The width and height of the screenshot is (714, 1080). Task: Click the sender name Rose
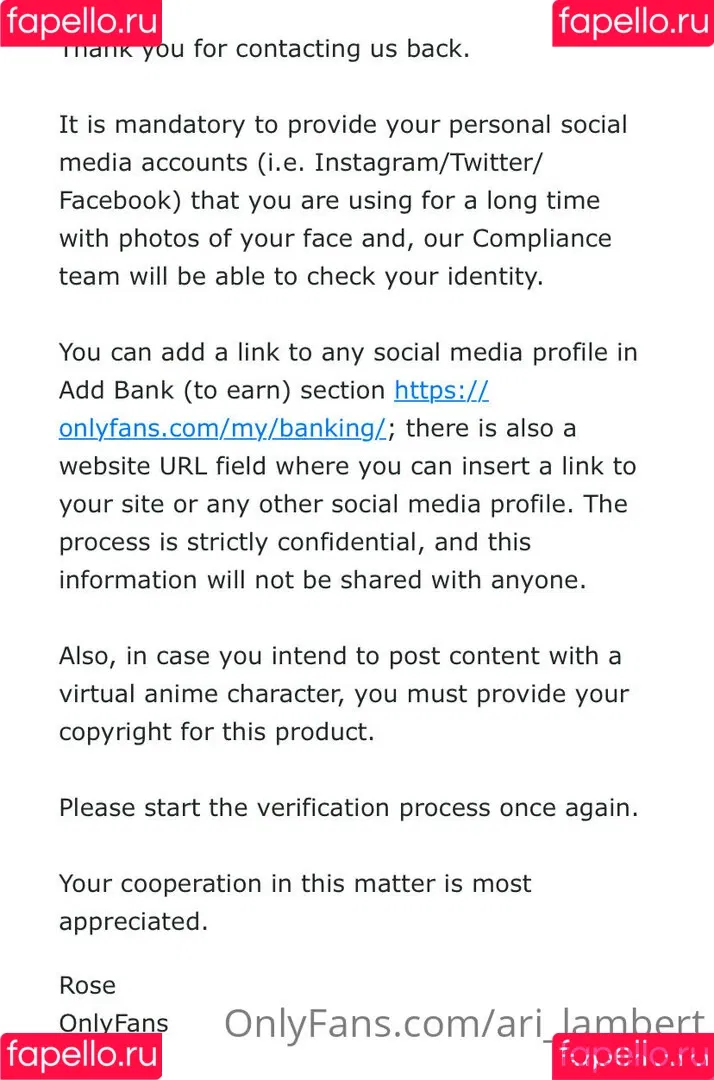(x=87, y=985)
